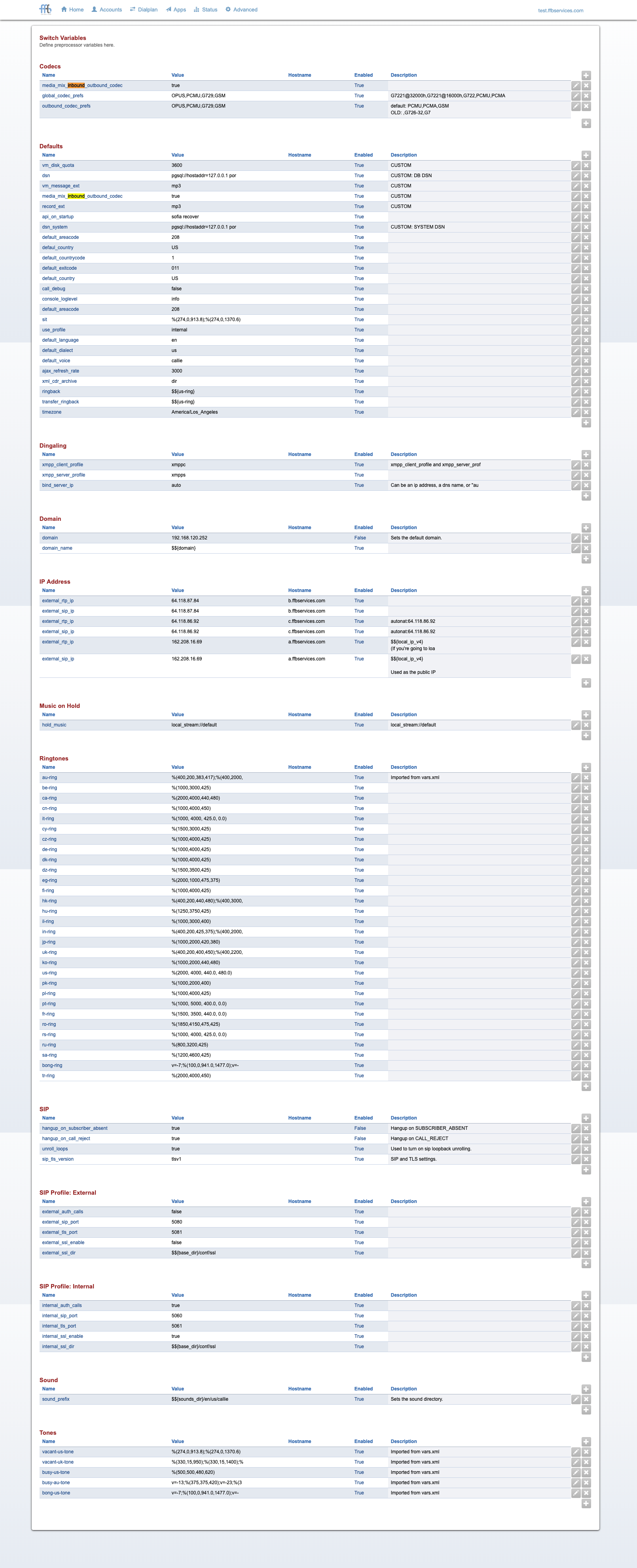Click the America/Los_Angeles timezone value

(x=194, y=412)
